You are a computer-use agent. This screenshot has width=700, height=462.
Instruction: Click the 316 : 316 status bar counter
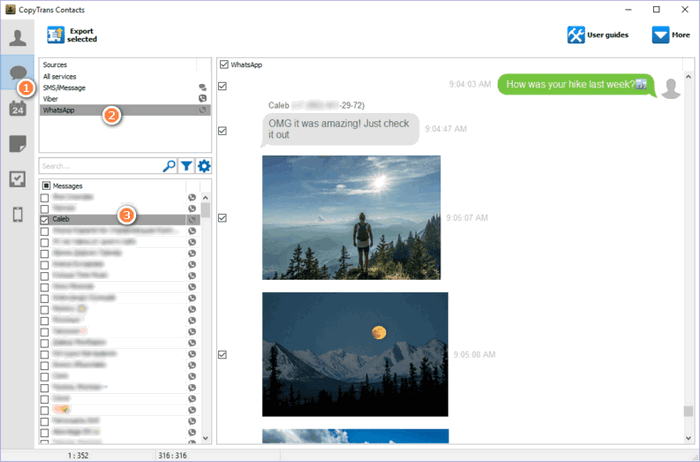[x=172, y=455]
